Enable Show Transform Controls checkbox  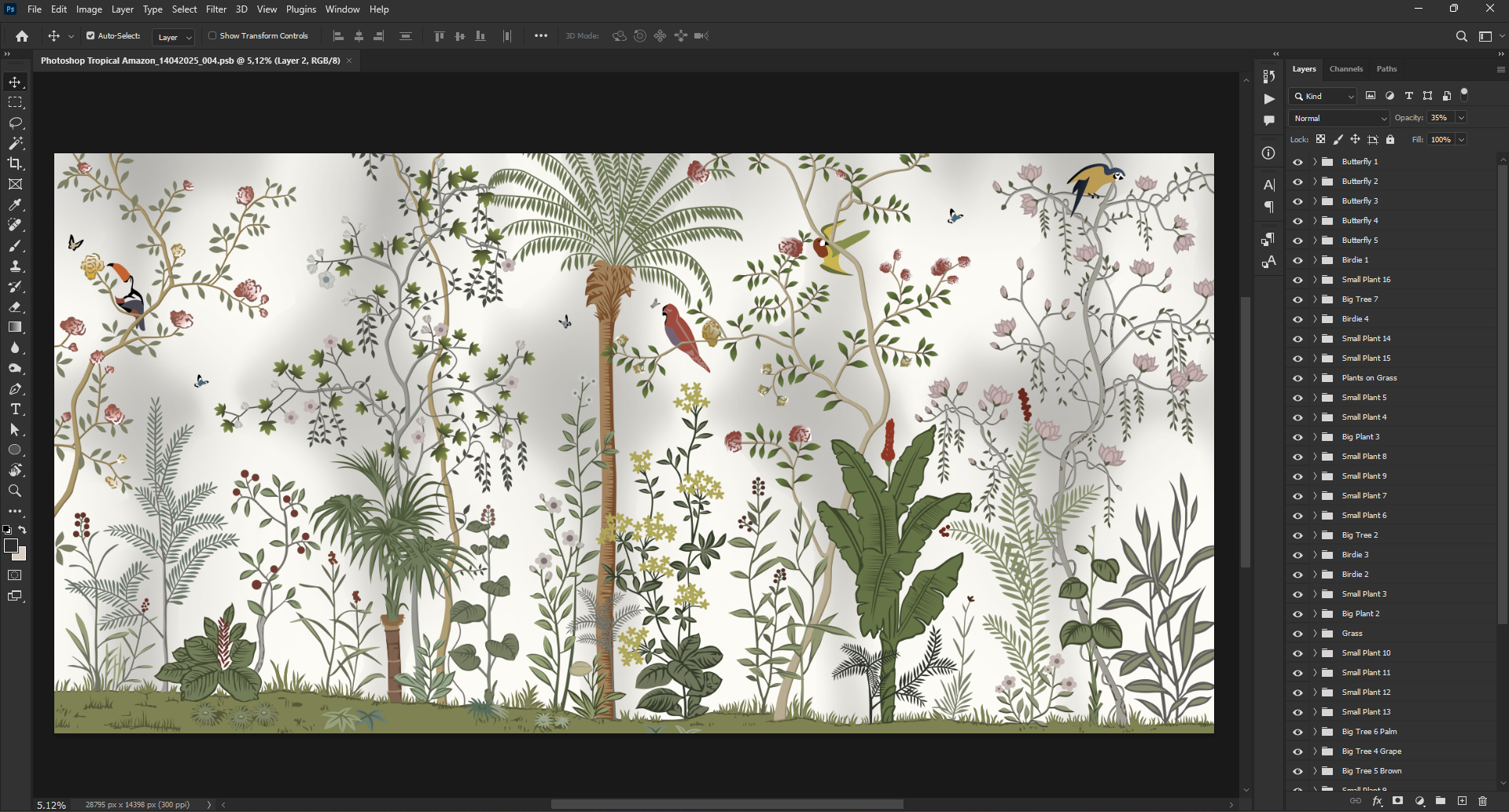click(212, 36)
